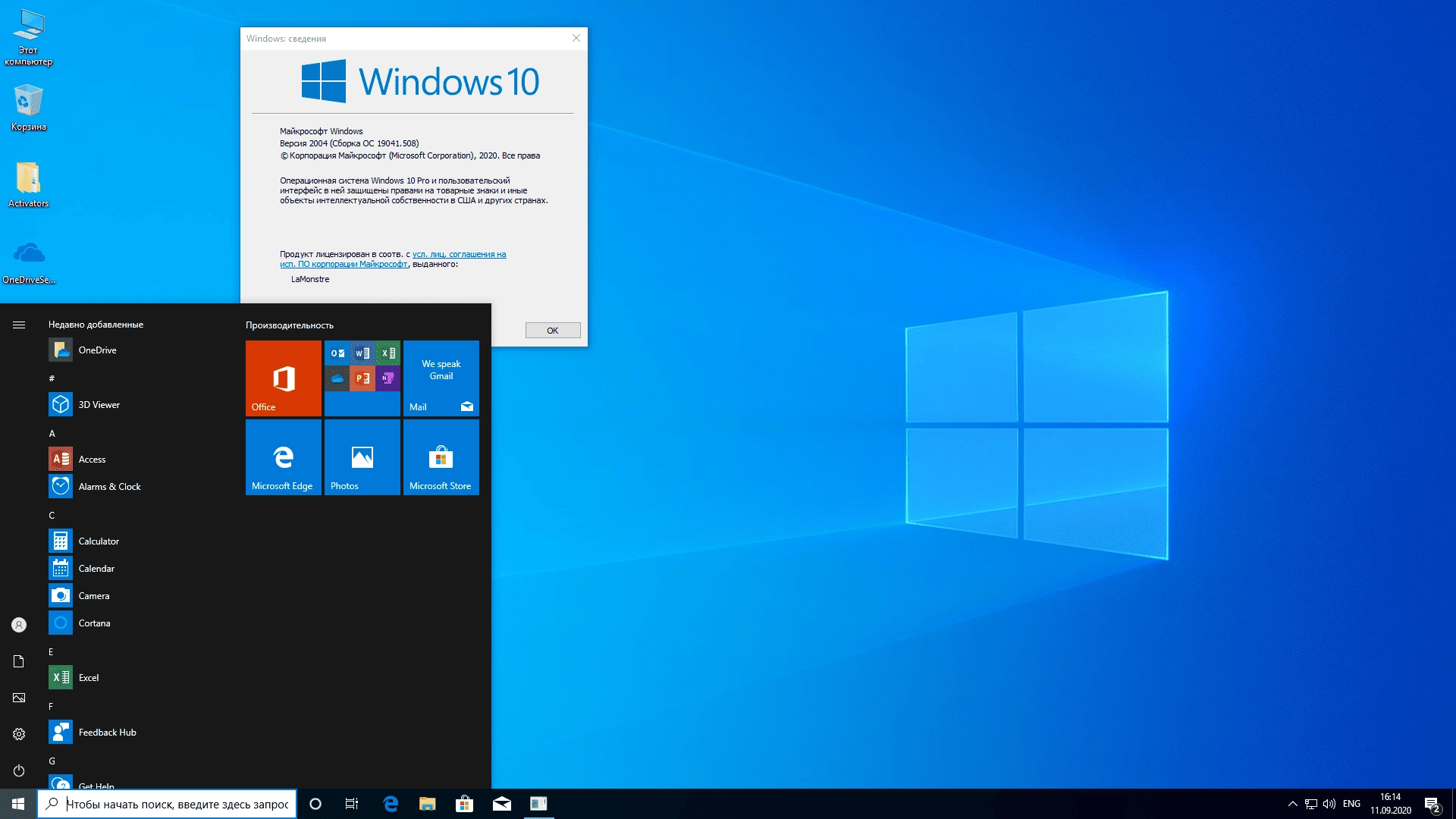Image resolution: width=1456 pixels, height=819 pixels.
Task: Focus the taskbar search box
Action: point(167,804)
